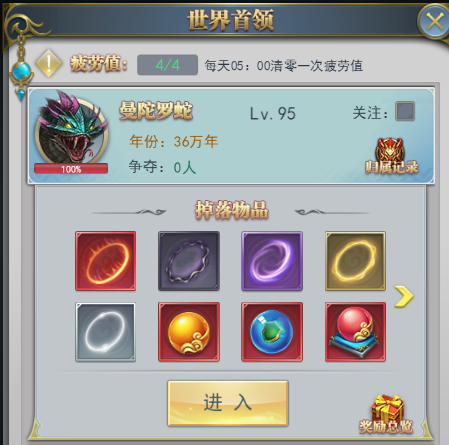This screenshot has height=445, width=449.
Task: Open the 归属记录 ownership record icon
Action: [391, 156]
